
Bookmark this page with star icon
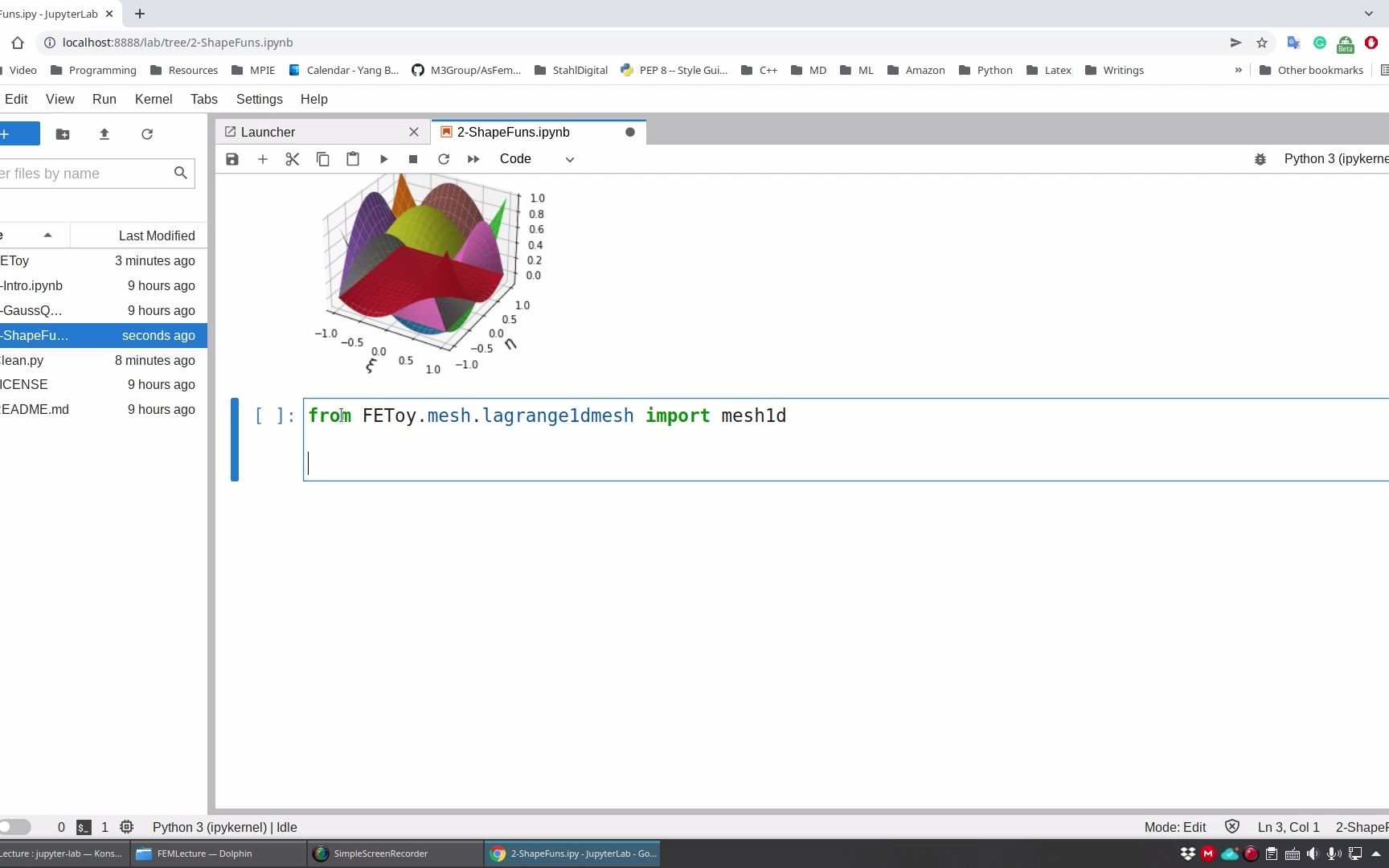[1262, 43]
